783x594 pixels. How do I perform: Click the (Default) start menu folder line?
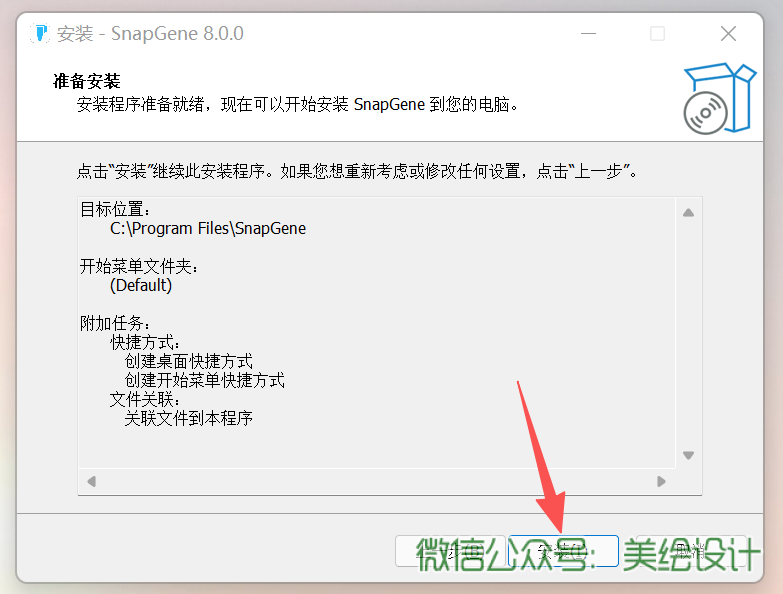pos(141,285)
